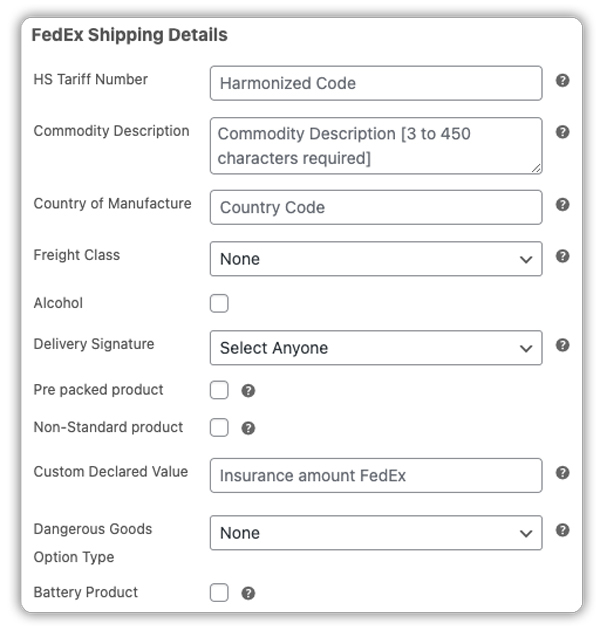600x630 pixels.
Task: Expand Delivery Signature Select Anyone dropdown
Action: pos(375,348)
